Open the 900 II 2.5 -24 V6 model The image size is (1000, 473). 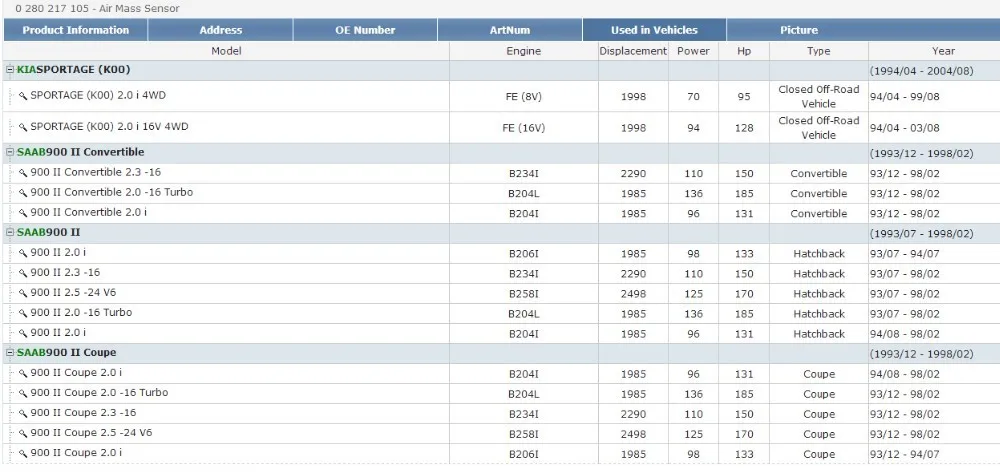tap(73, 293)
